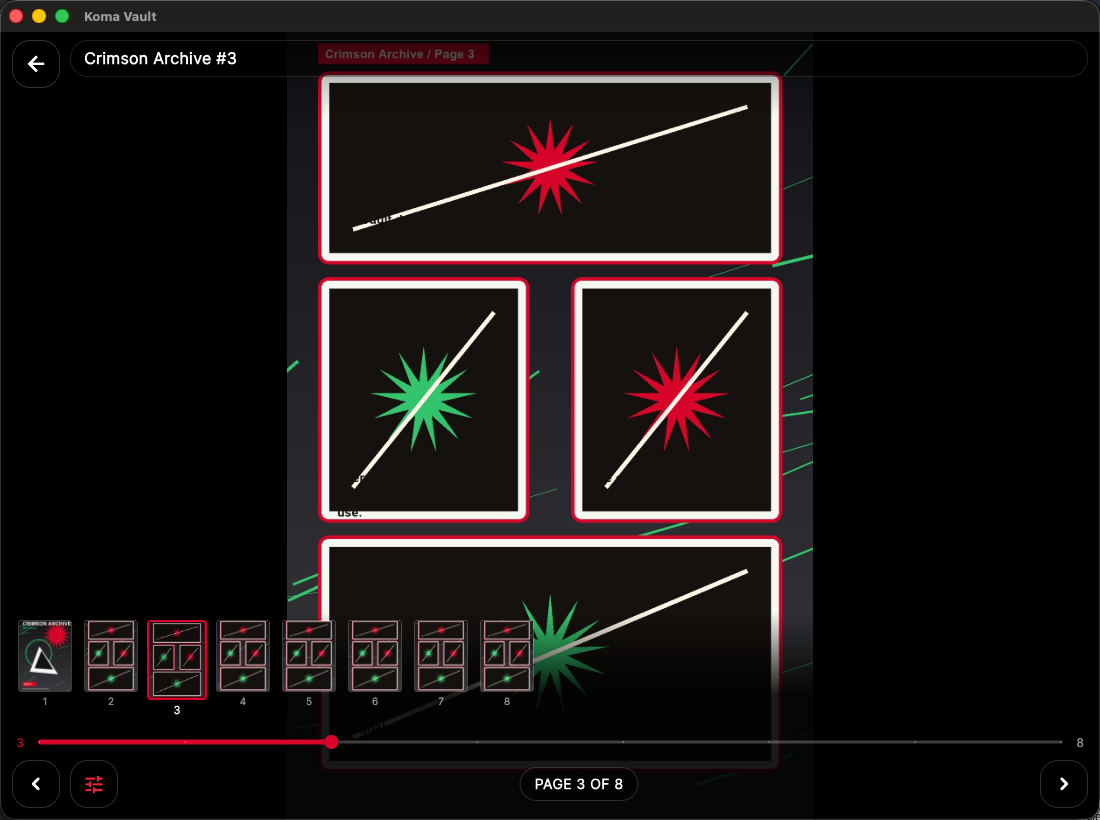Go to next page chevron

(x=1064, y=784)
